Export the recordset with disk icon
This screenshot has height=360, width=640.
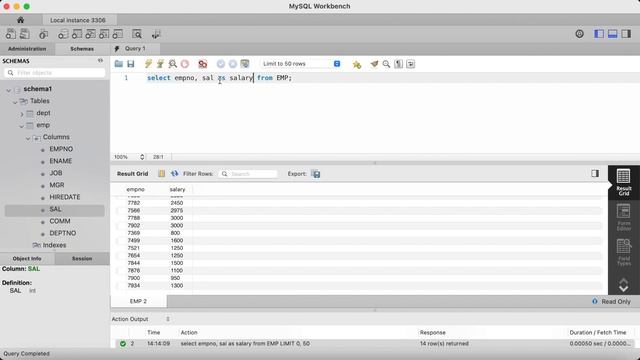(x=316, y=174)
